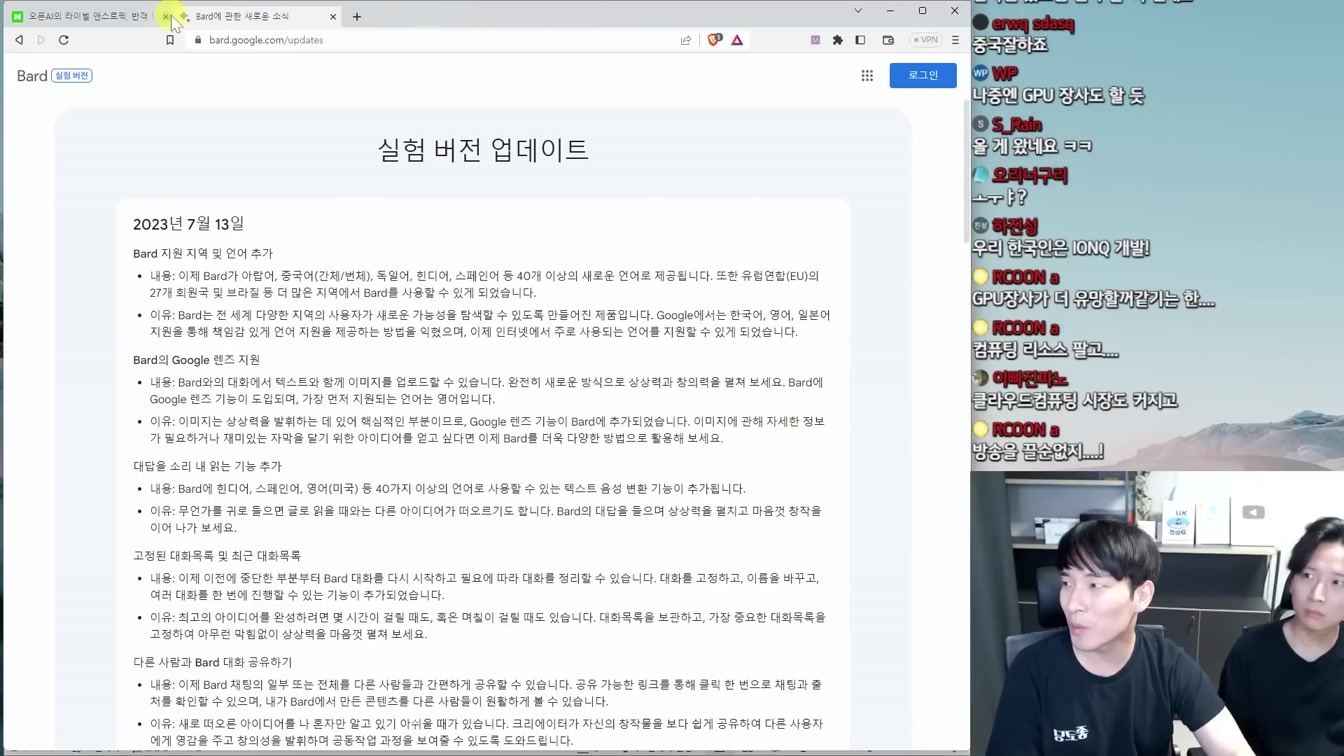This screenshot has height=756, width=1344.
Task: Click the chat message 방송을 끌순없지....!
Action: tap(1038, 452)
